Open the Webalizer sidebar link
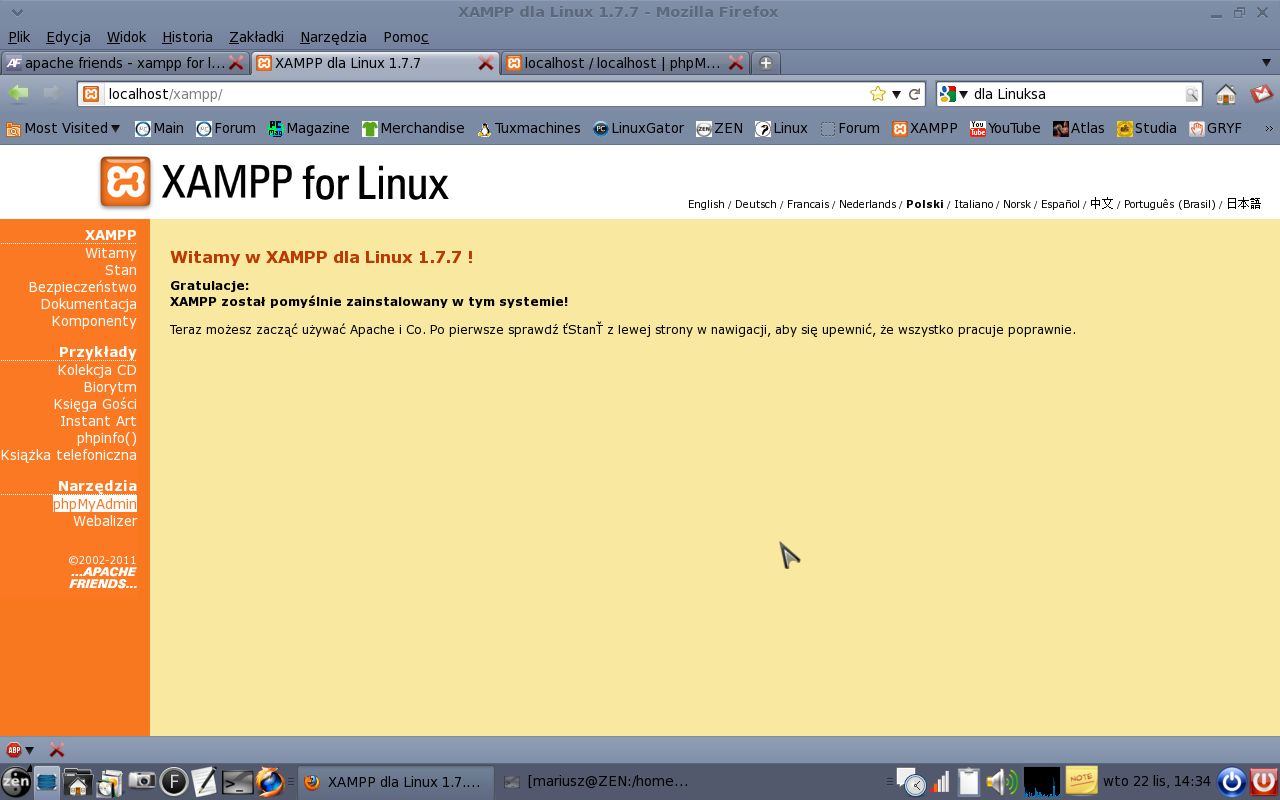The image size is (1280, 800). pyautogui.click(x=105, y=521)
